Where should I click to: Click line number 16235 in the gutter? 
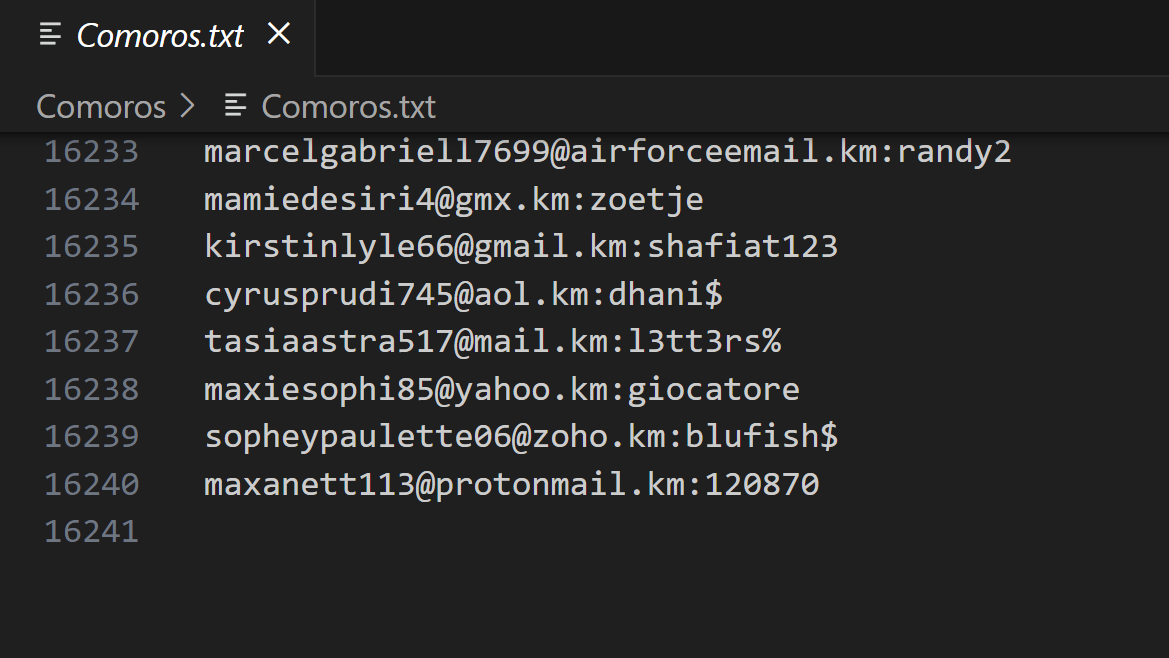92,247
